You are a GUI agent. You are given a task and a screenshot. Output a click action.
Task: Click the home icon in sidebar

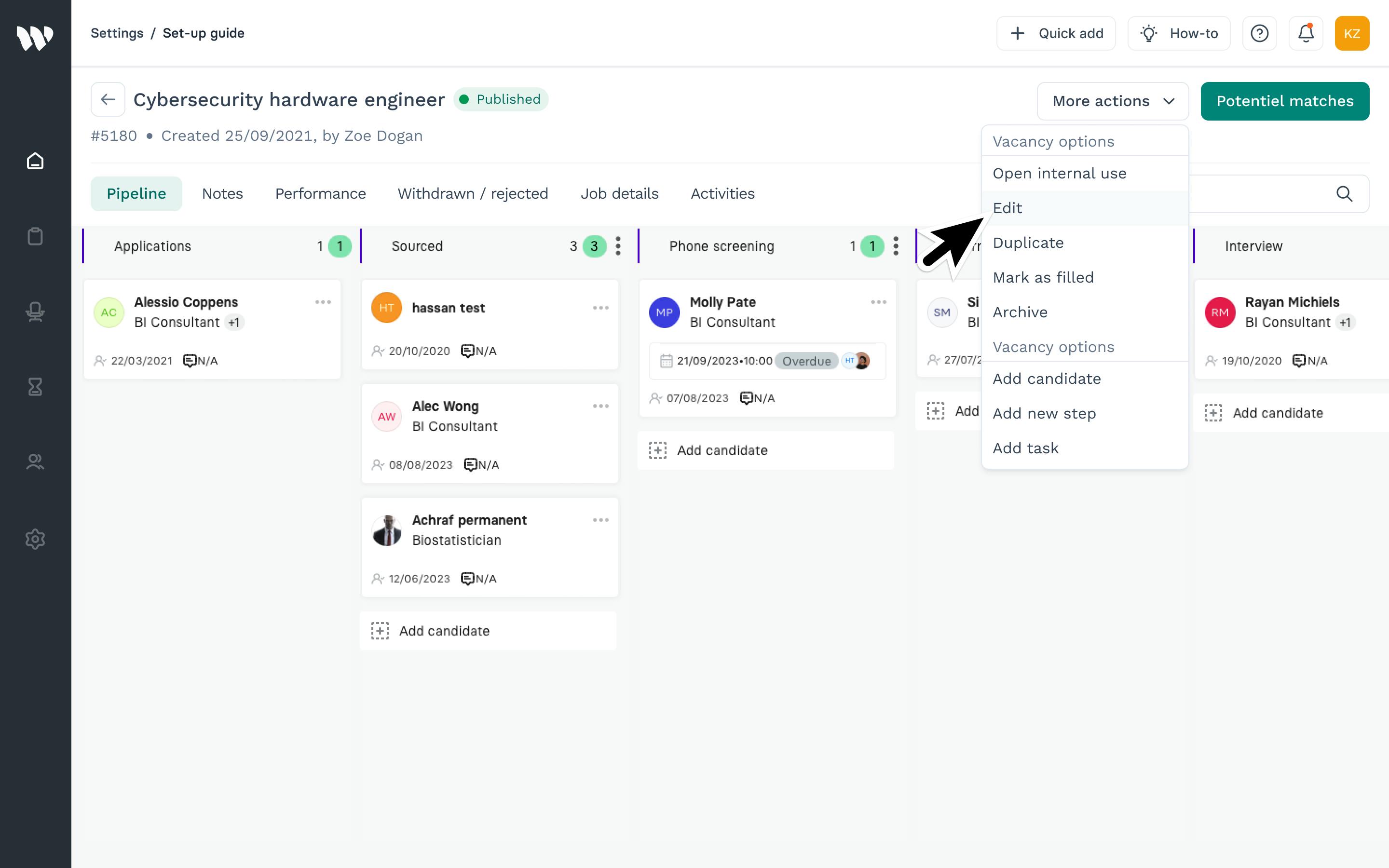click(x=35, y=162)
